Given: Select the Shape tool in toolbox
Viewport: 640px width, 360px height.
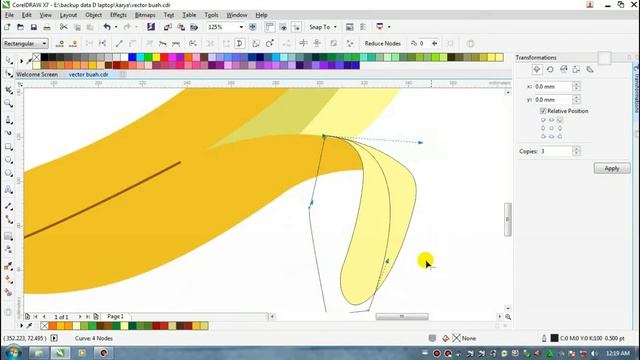Looking at the screenshot, I should tap(9, 74).
